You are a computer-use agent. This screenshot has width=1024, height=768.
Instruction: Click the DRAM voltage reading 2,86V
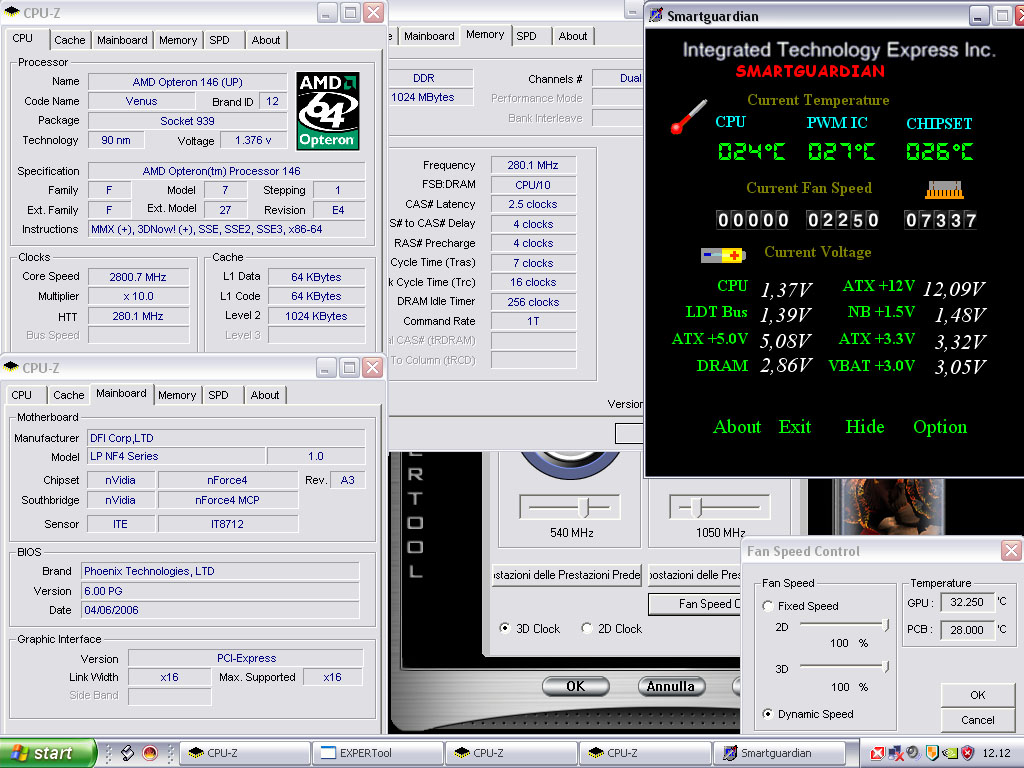(x=786, y=365)
